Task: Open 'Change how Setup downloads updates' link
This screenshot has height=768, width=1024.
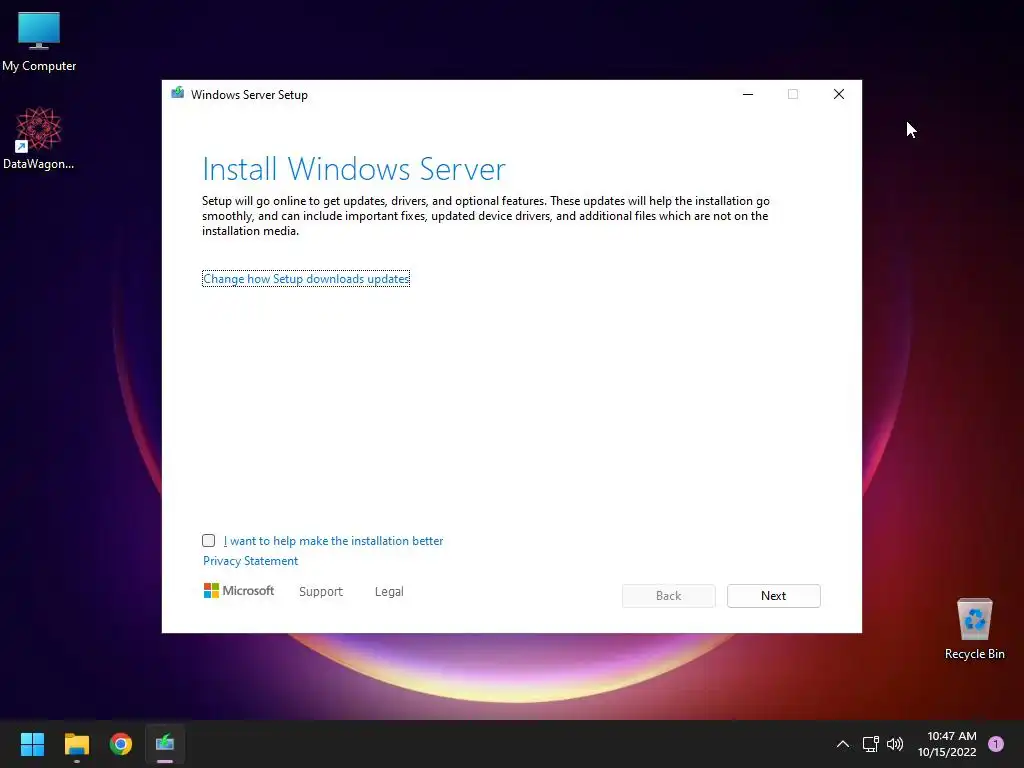Action: pyautogui.click(x=306, y=279)
